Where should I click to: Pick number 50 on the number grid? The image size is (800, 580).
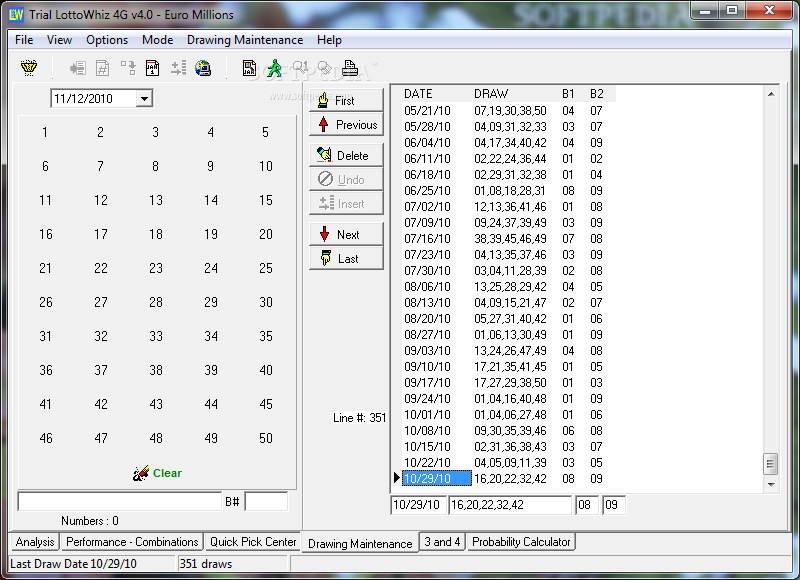tap(266, 438)
